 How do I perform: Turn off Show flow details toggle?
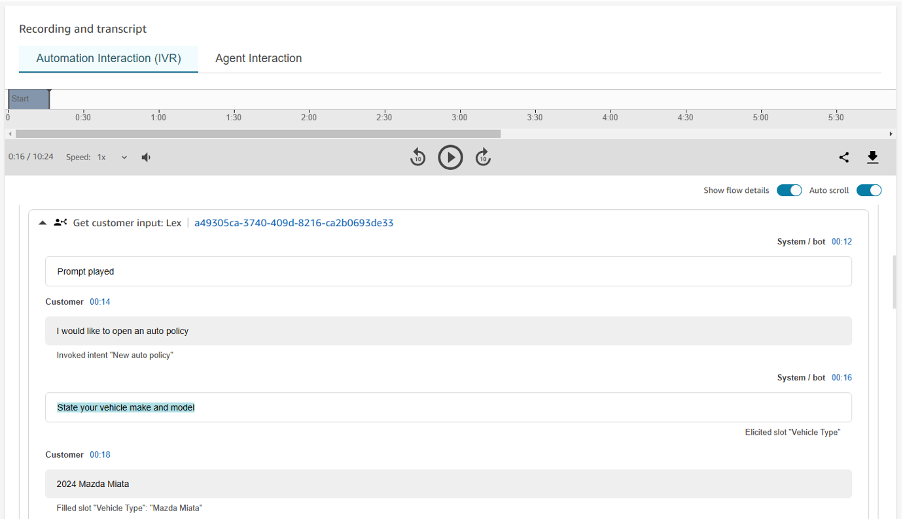pyautogui.click(x=789, y=190)
